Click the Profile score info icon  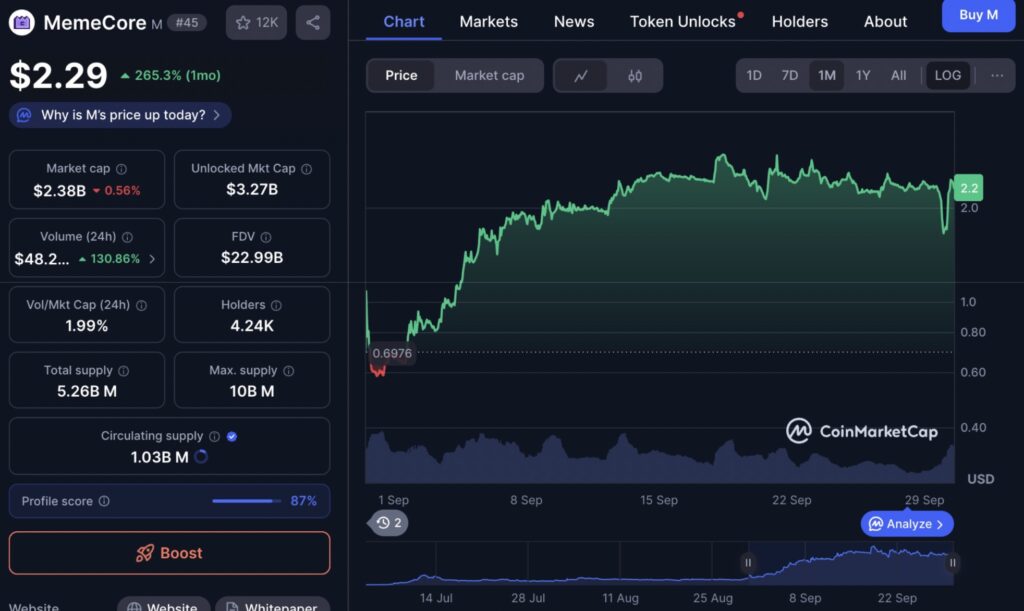pos(104,501)
